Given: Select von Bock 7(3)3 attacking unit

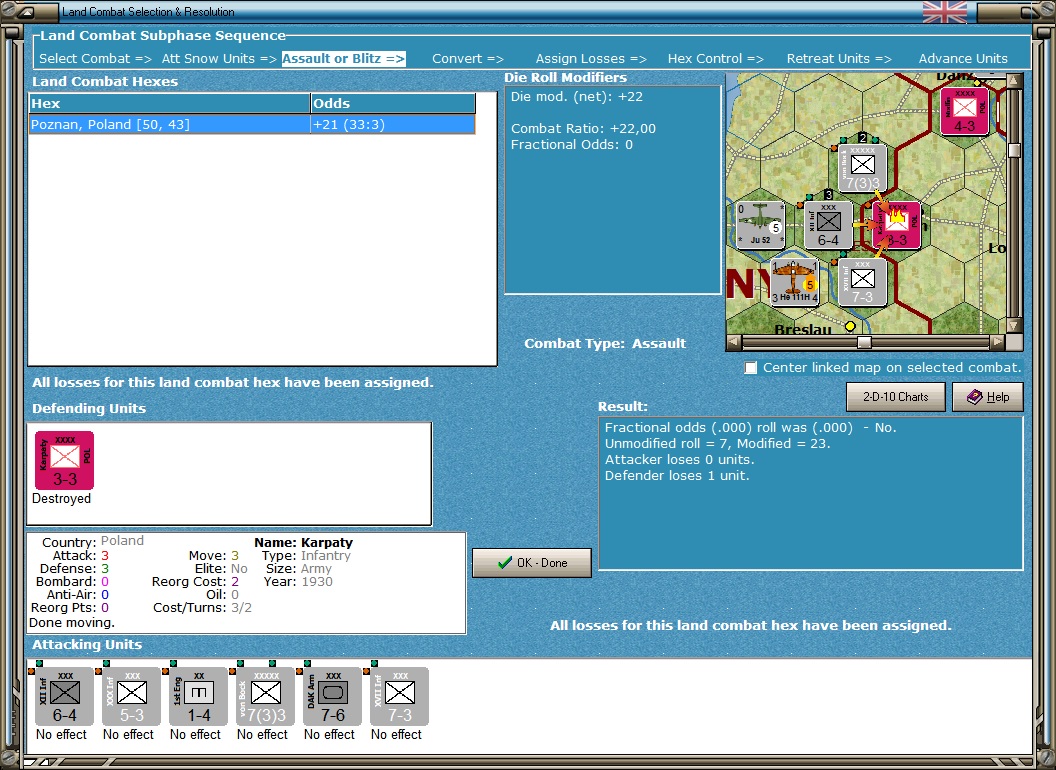Looking at the screenshot, I should click(265, 697).
